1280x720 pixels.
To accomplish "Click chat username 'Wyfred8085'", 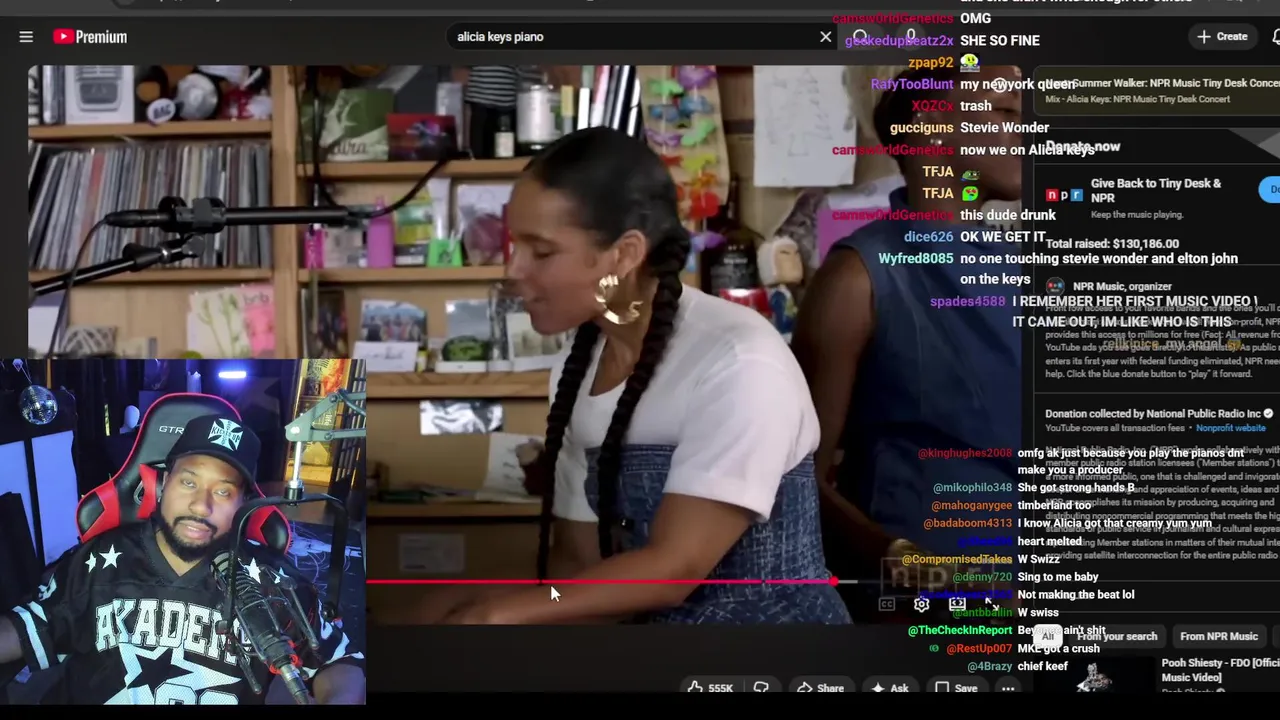I will [x=916, y=259].
